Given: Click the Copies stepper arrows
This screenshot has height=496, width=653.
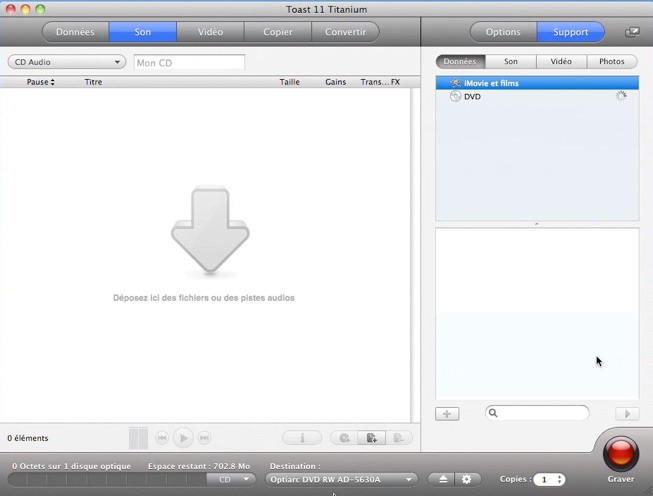Looking at the screenshot, I should coord(560,479).
